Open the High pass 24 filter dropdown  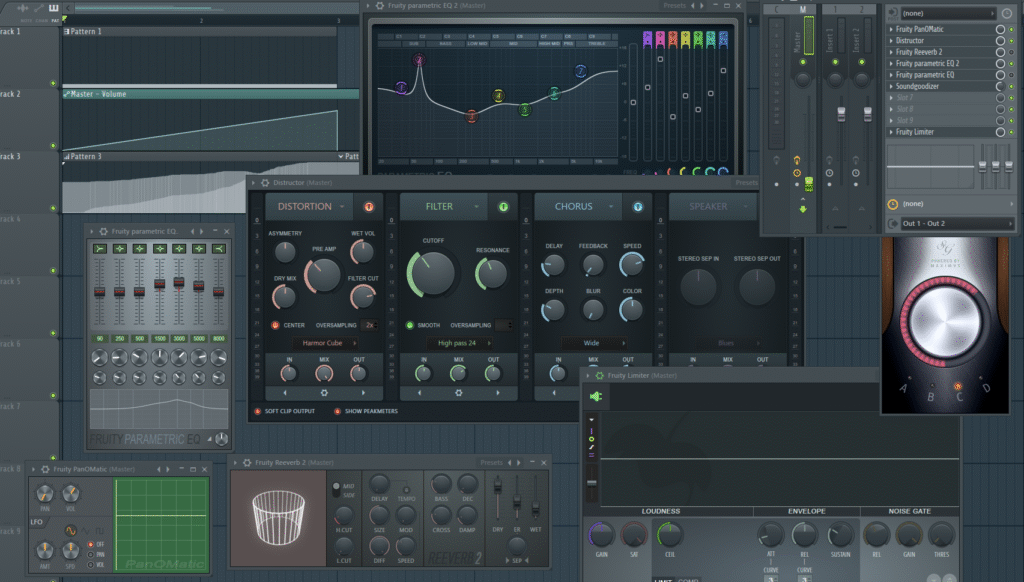pyautogui.click(x=458, y=343)
